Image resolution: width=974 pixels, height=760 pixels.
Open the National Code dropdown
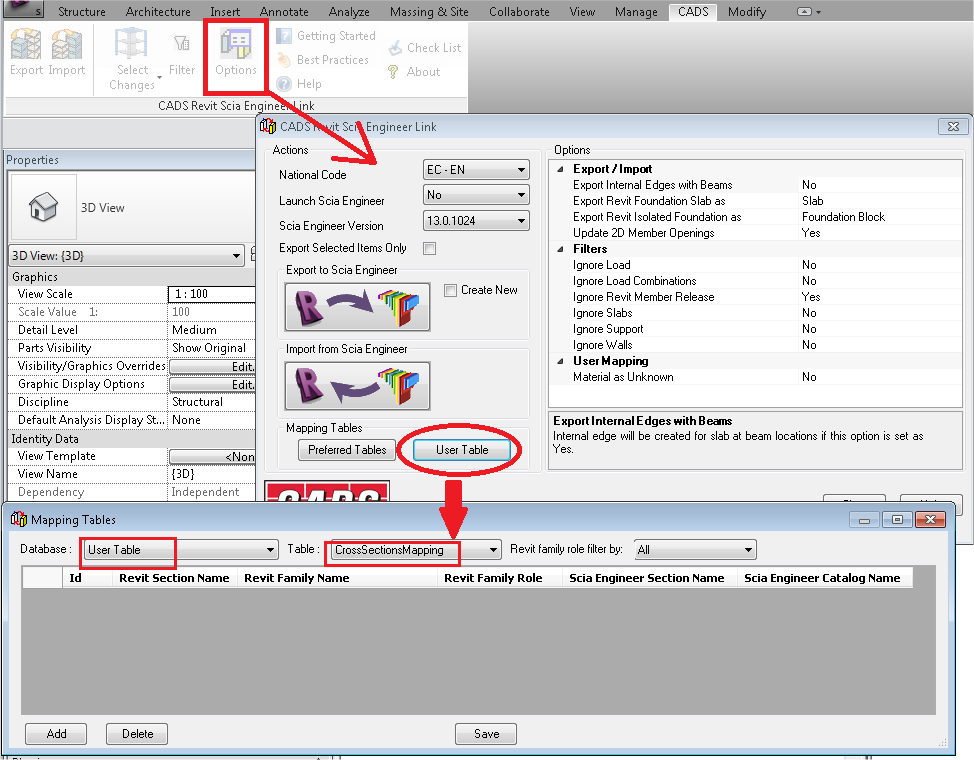tap(475, 171)
